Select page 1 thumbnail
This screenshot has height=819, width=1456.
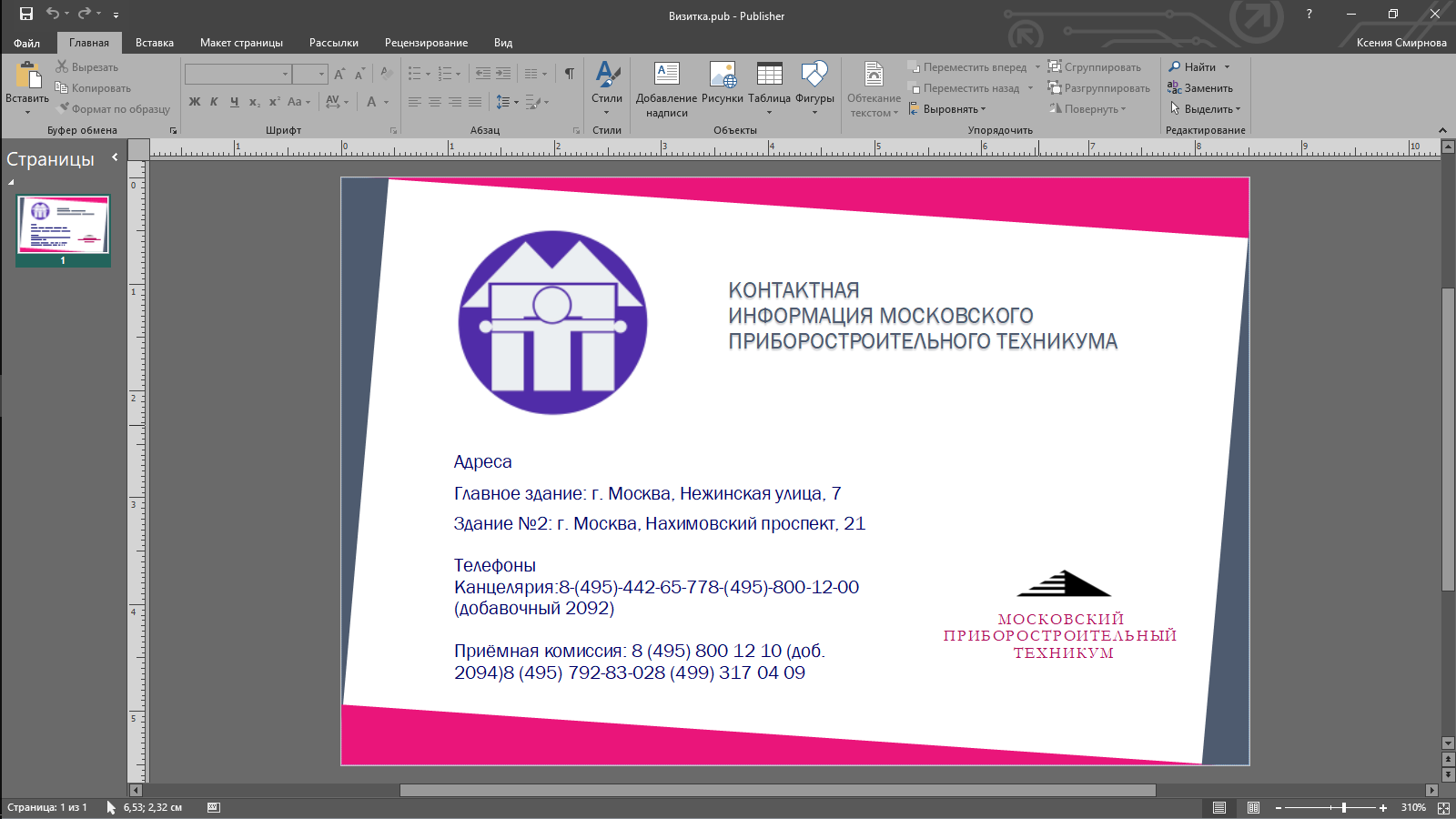pyautogui.click(x=63, y=230)
